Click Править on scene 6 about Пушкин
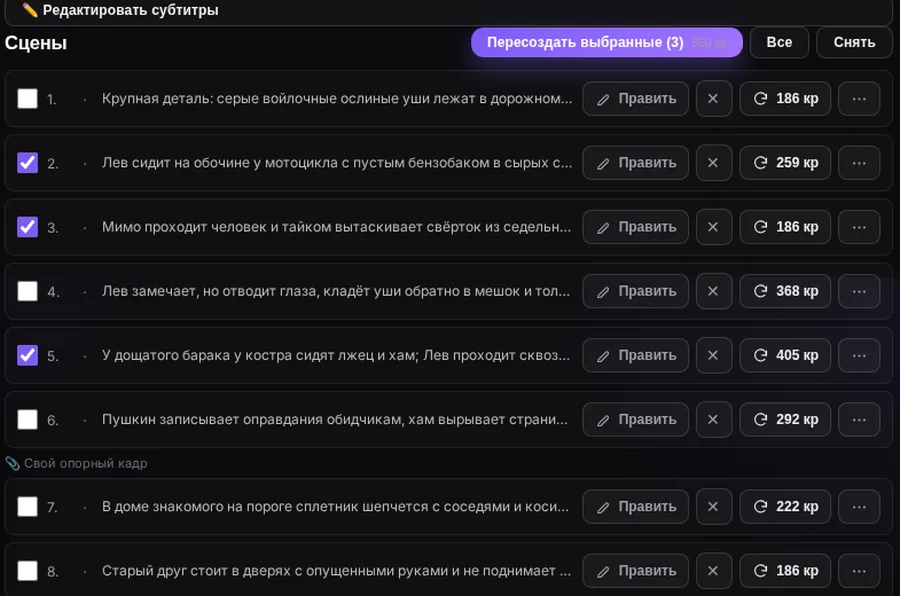The width and height of the screenshot is (900, 596). click(635, 420)
